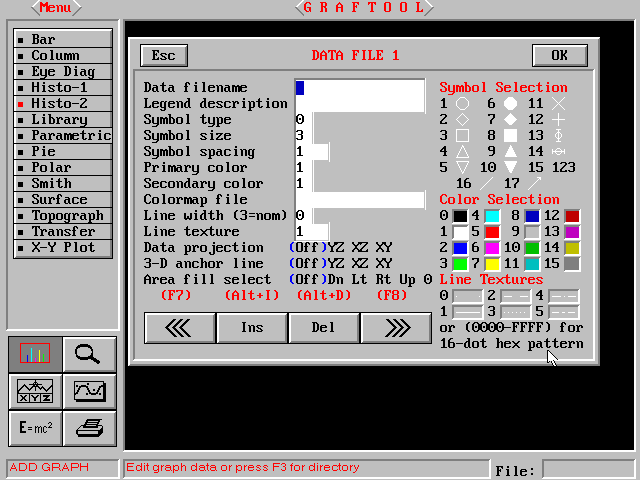Set 3-D anchor line to YZ

336,263
